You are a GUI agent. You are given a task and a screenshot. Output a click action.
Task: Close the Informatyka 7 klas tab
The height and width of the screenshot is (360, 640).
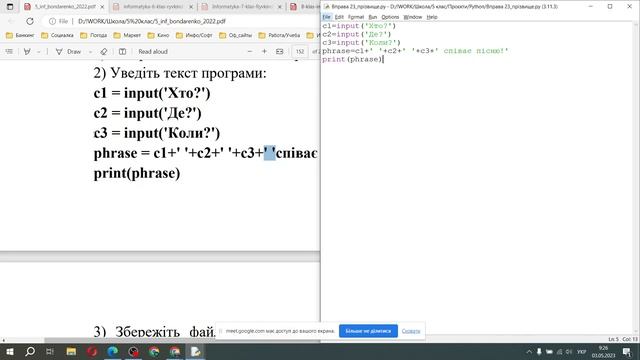(280, 7)
